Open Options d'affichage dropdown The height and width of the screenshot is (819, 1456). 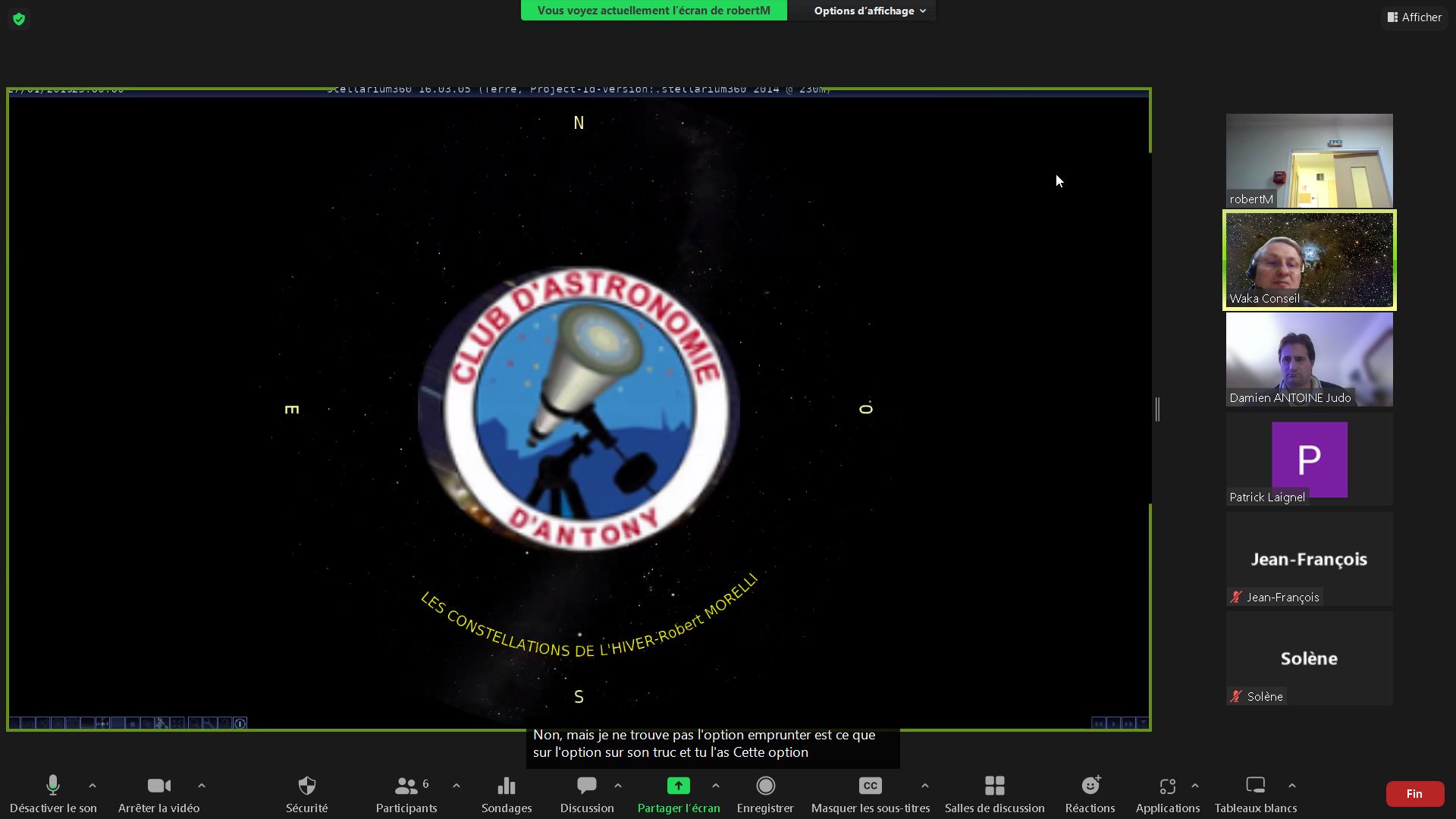click(870, 11)
